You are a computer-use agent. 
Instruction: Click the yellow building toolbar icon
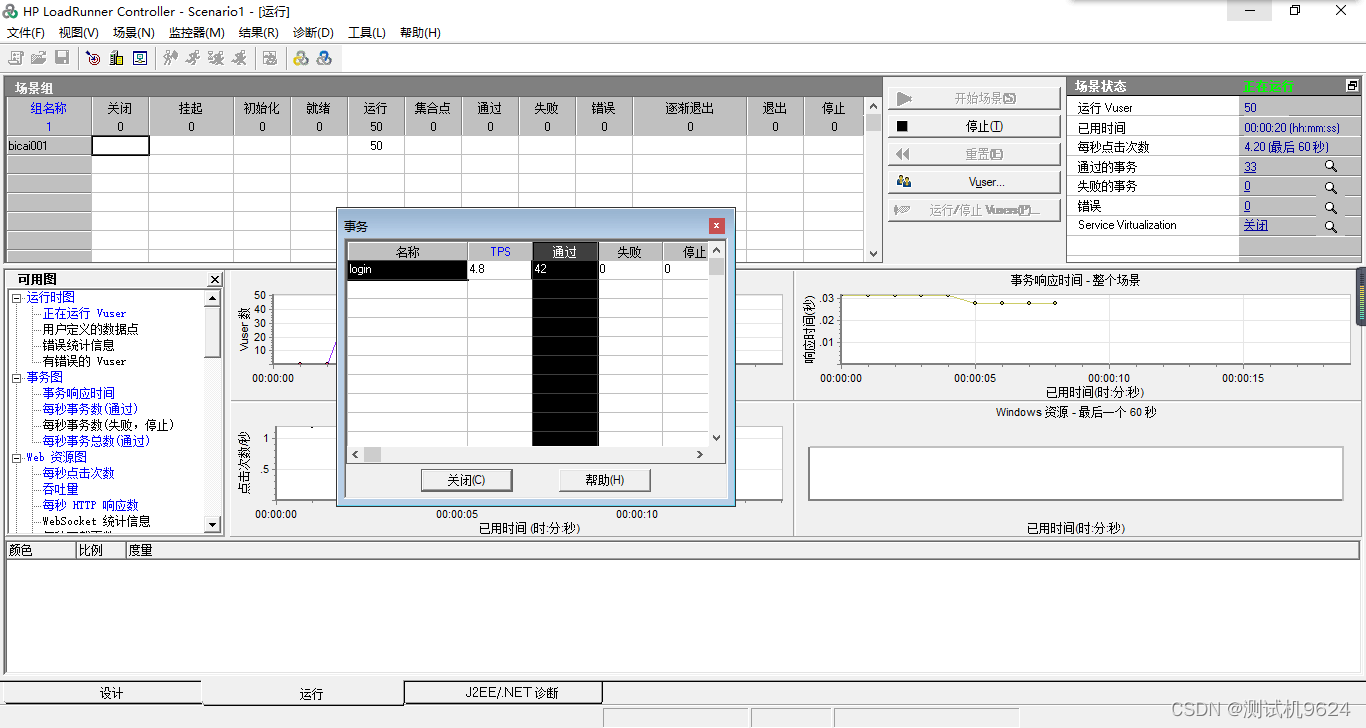coord(117,58)
